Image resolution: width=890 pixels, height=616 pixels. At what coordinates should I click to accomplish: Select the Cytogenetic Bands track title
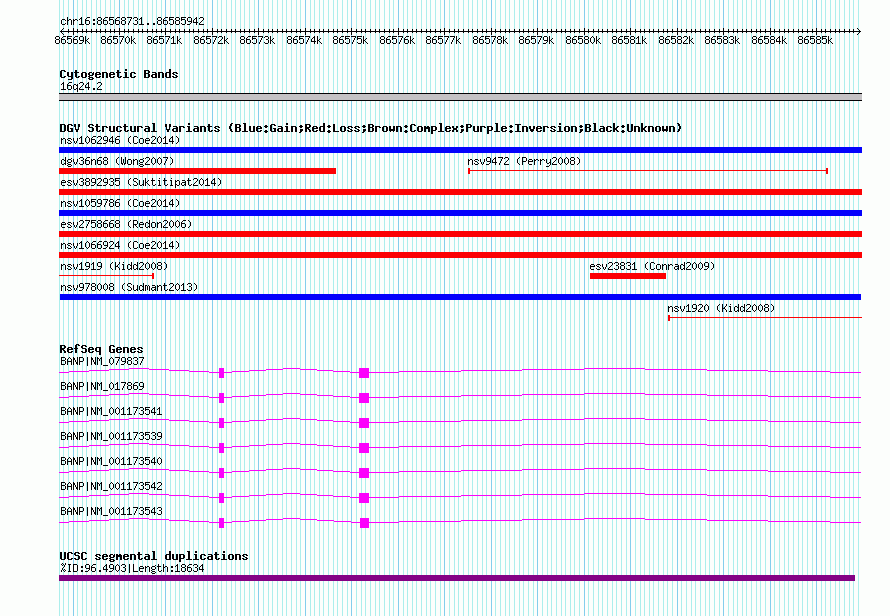[x=119, y=74]
